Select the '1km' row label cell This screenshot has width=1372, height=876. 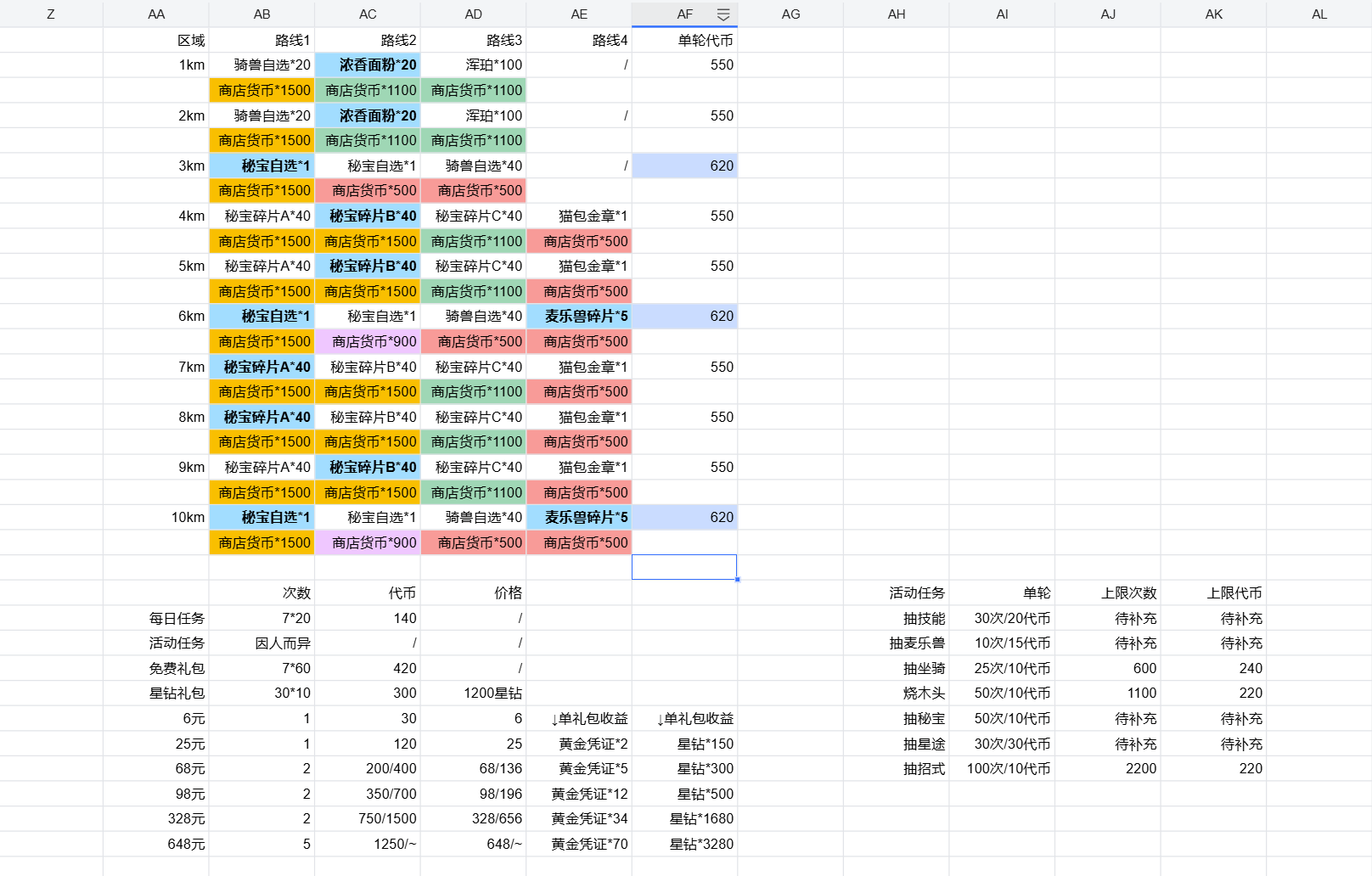[156, 65]
